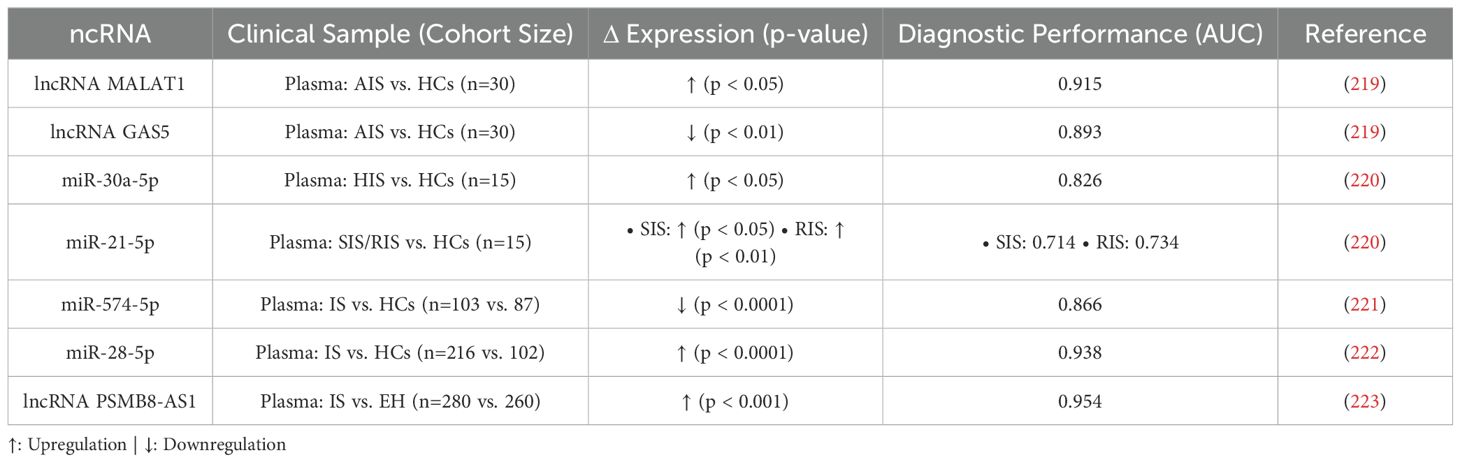Select the lncRNA PSMB8-AS1 cell
1460x462 pixels.
[x=110, y=401]
